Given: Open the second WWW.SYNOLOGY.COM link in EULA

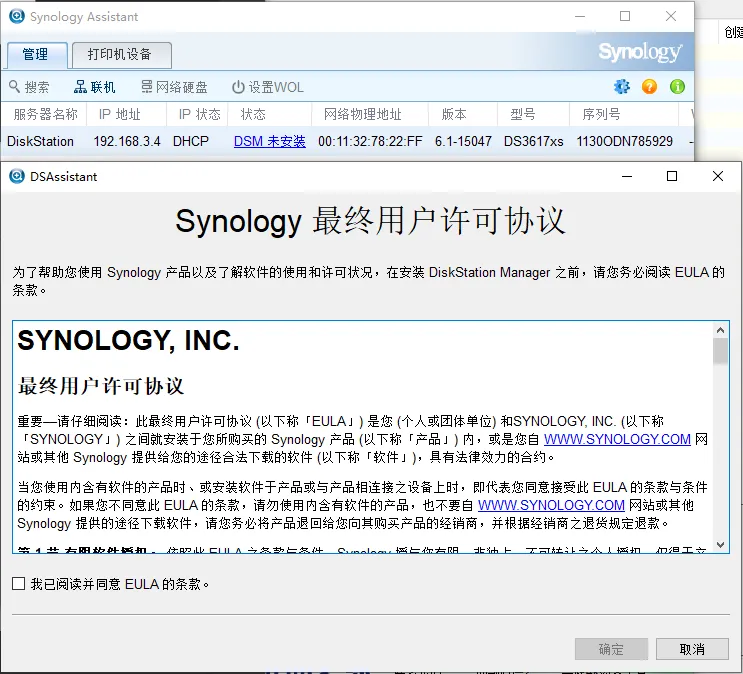Looking at the screenshot, I should (x=551, y=505).
